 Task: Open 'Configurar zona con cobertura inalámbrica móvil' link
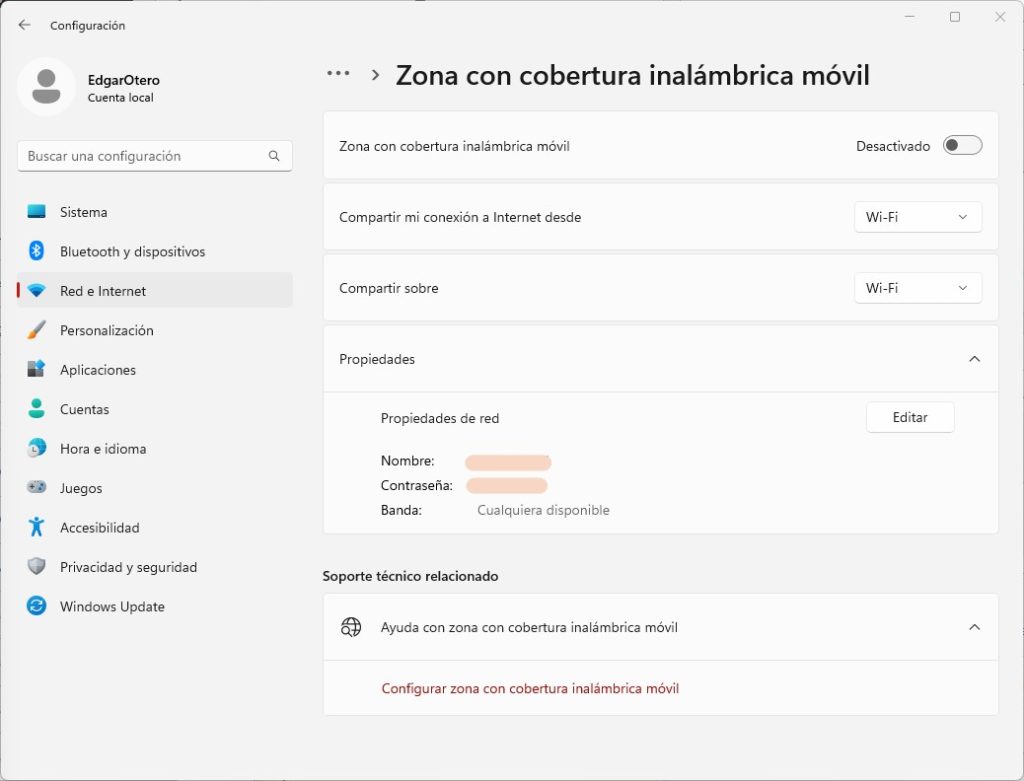pos(530,688)
